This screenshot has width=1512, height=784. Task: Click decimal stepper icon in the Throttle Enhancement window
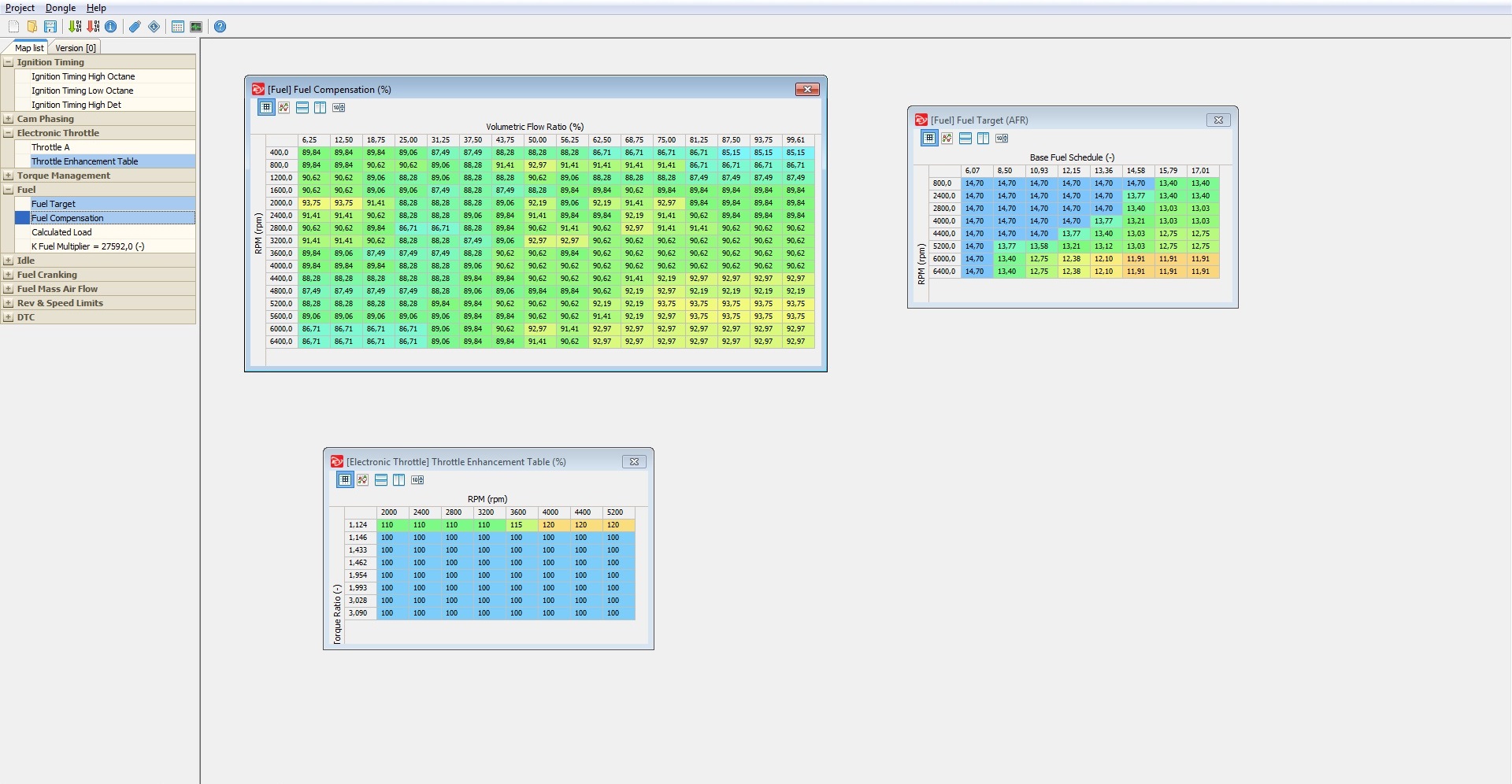point(417,479)
